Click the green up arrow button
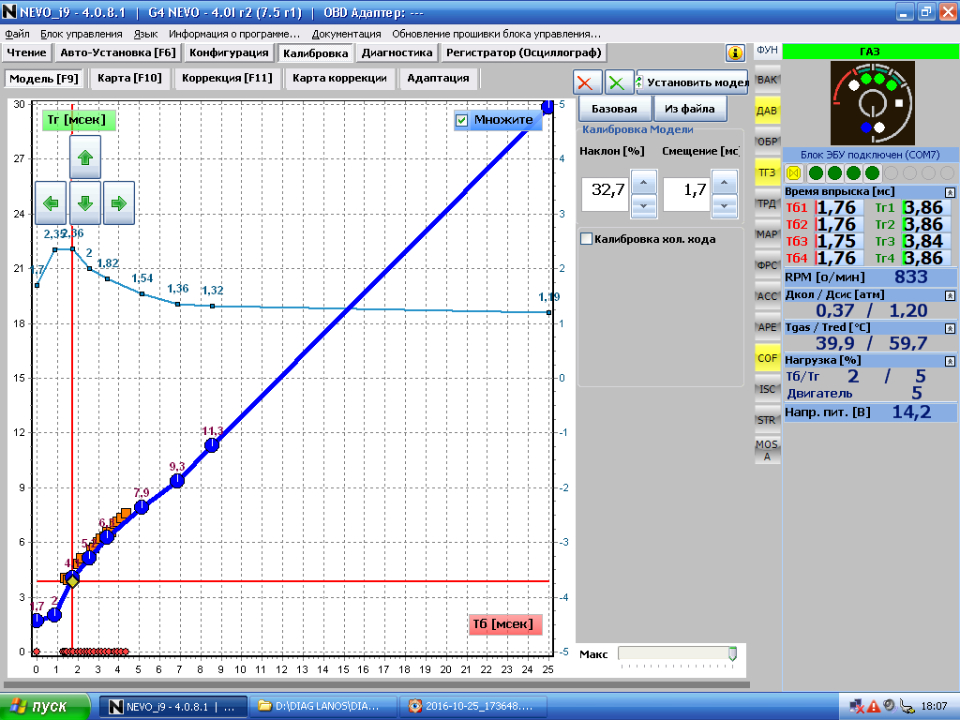The image size is (960, 720). [x=85, y=157]
